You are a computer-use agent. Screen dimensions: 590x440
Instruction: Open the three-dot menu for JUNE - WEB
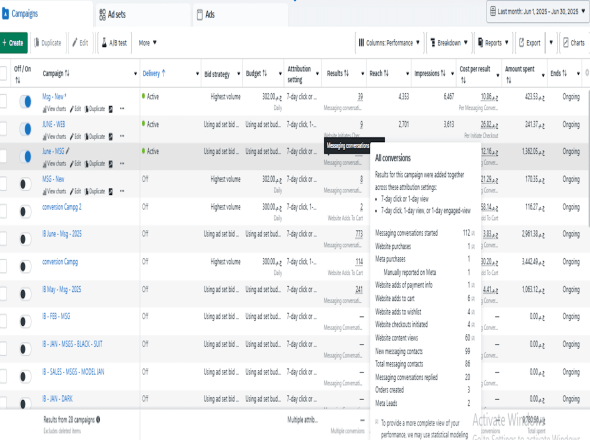click(x=122, y=136)
